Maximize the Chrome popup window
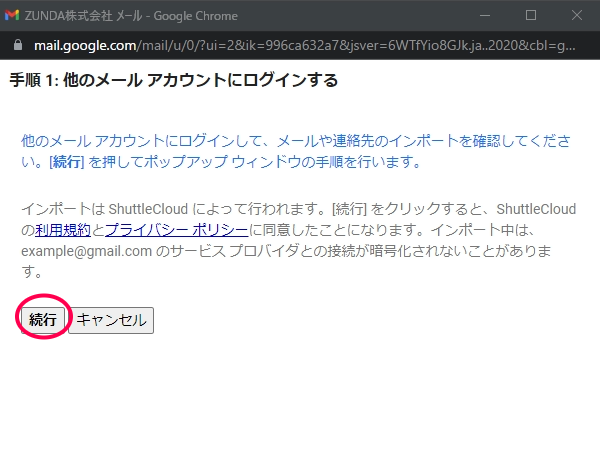Image resolution: width=600 pixels, height=464 pixels. click(x=531, y=15)
